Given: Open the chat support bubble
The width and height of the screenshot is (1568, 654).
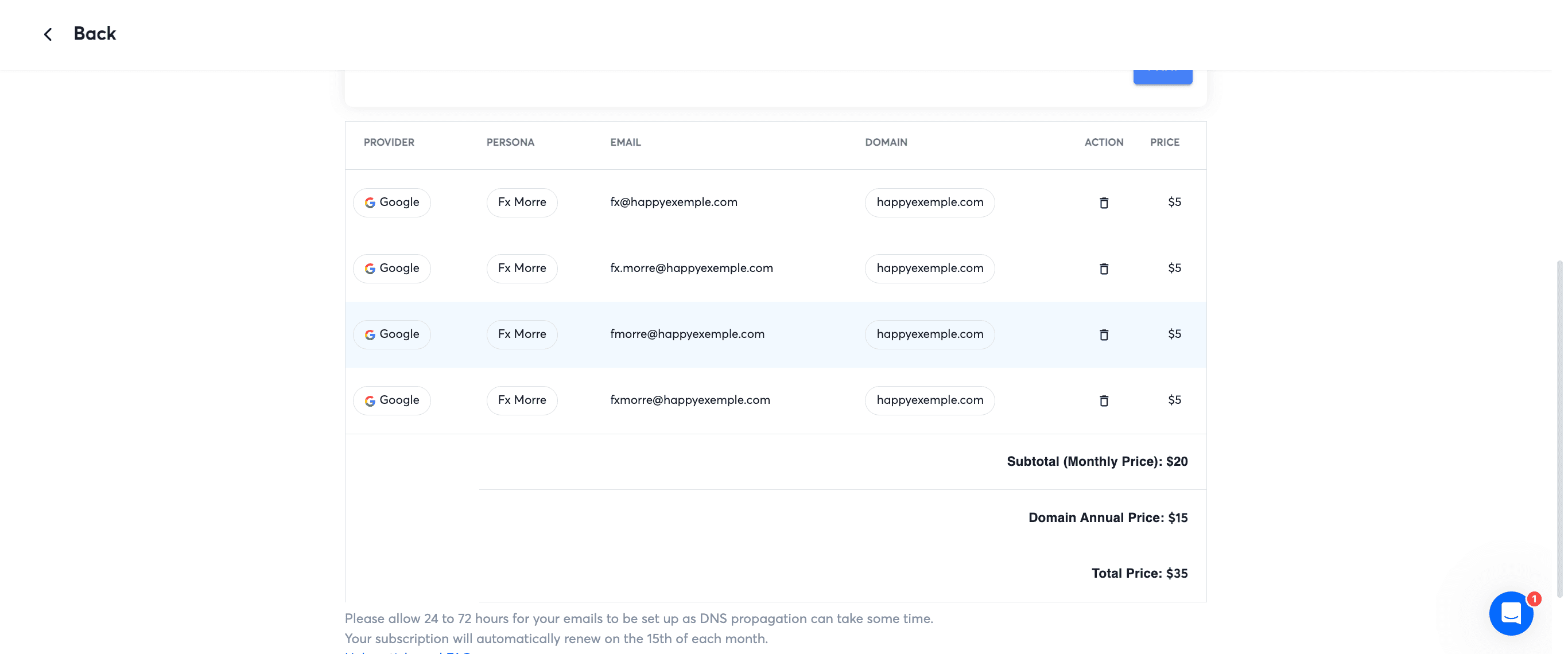Looking at the screenshot, I should point(1511,613).
